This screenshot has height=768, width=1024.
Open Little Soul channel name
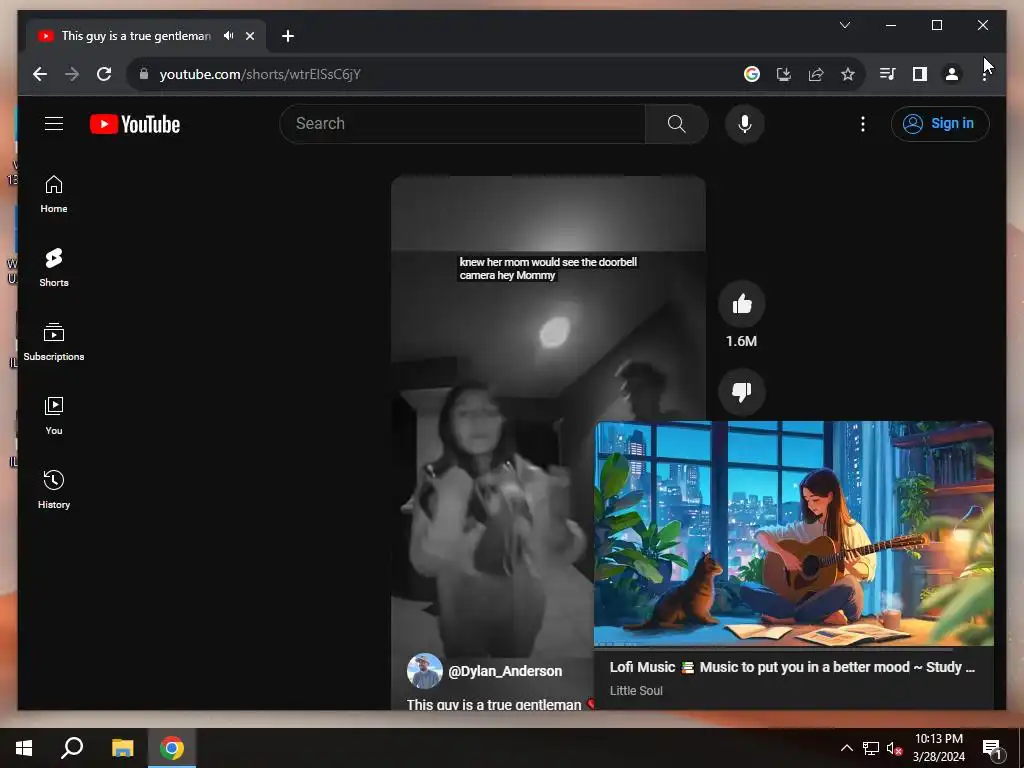(636, 690)
